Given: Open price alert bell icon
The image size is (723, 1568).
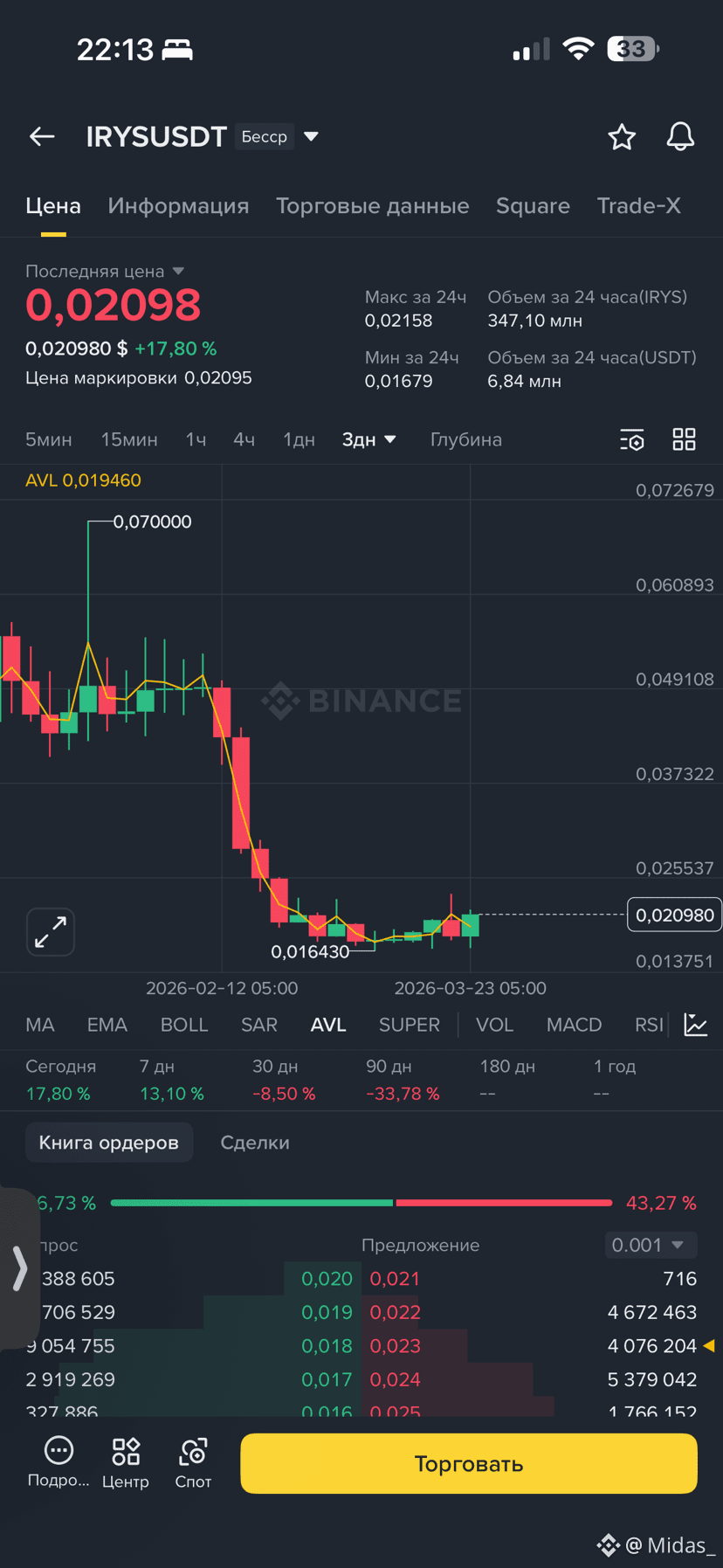Looking at the screenshot, I should (680, 136).
